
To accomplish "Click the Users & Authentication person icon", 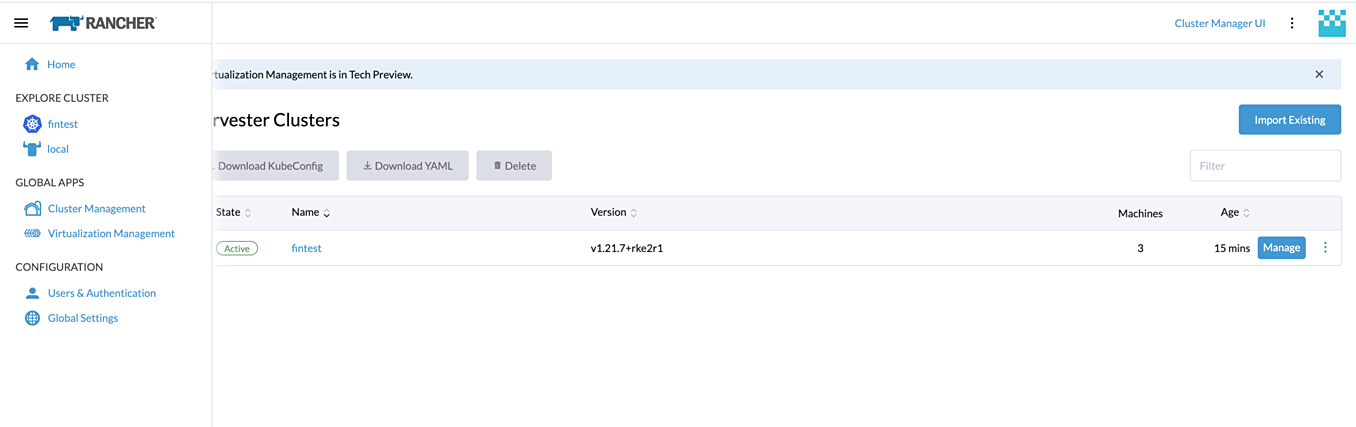I will [x=32, y=293].
